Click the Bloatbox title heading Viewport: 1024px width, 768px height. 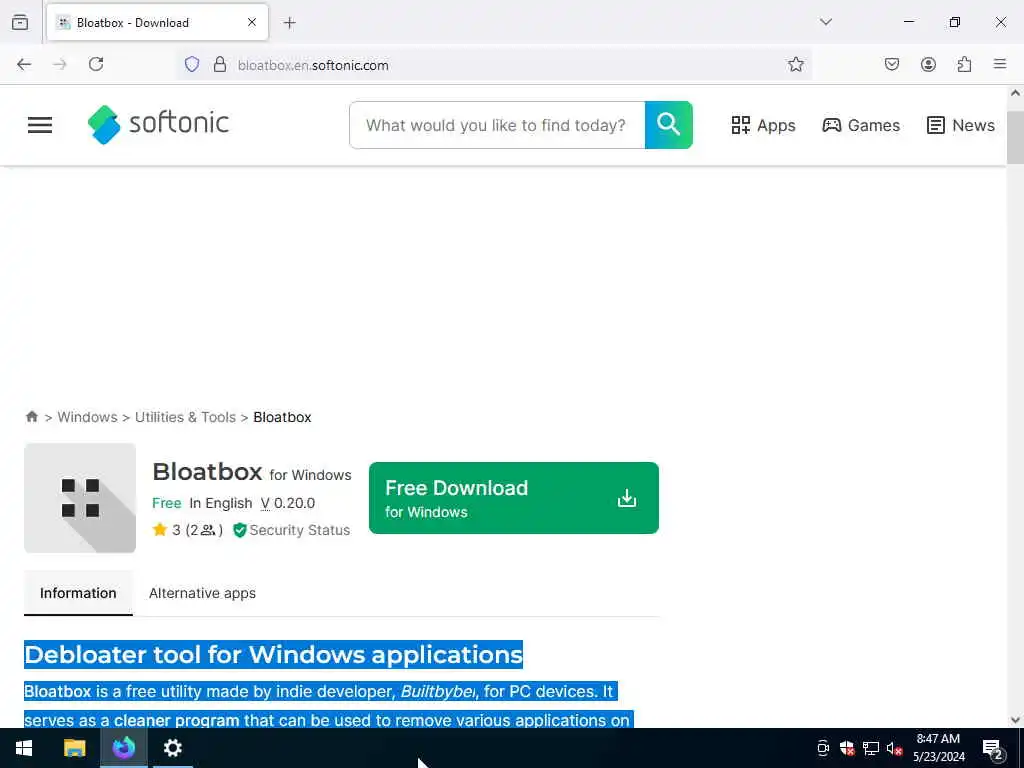207,472
